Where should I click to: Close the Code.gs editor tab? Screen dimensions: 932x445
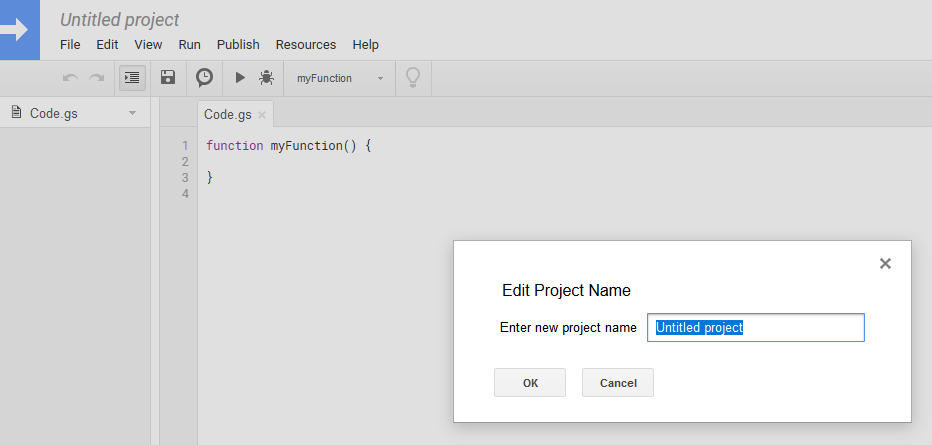[262, 115]
